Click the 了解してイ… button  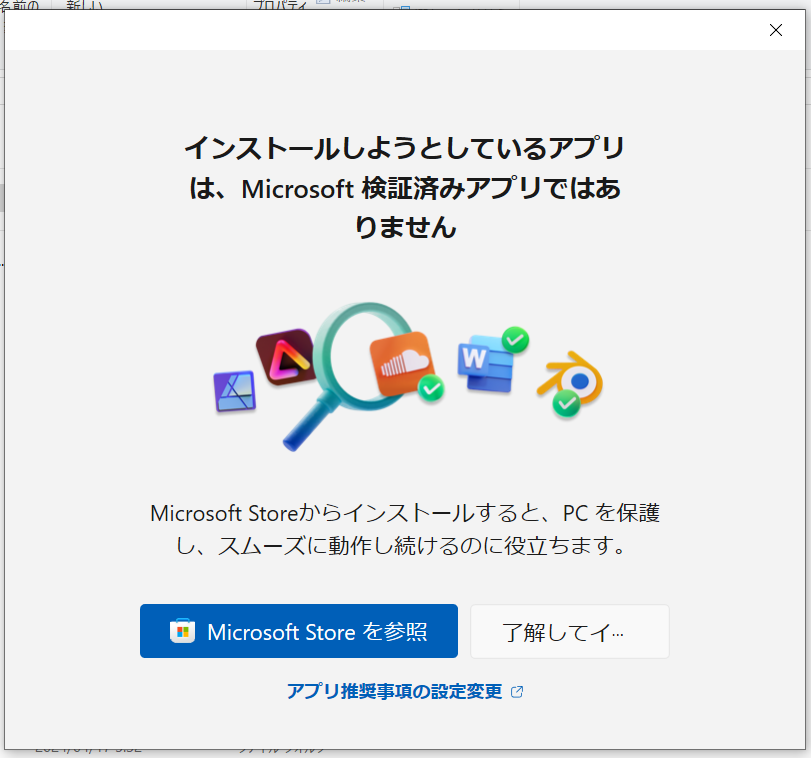pos(569,631)
